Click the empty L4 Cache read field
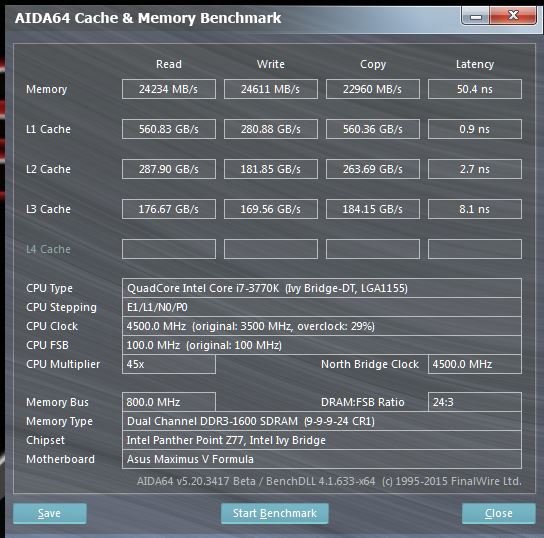 coord(169,249)
